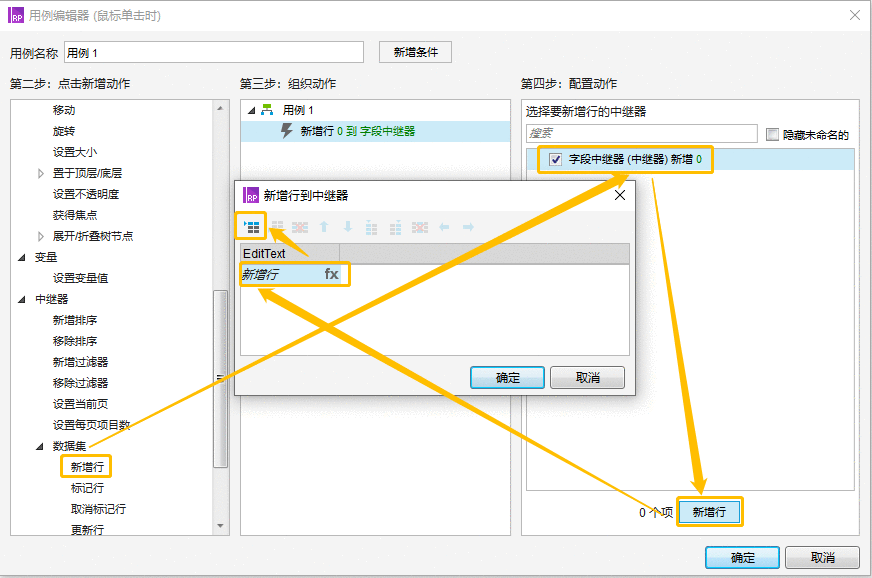
Task: Confirm the repeater dialog with 确定
Action: 507,378
